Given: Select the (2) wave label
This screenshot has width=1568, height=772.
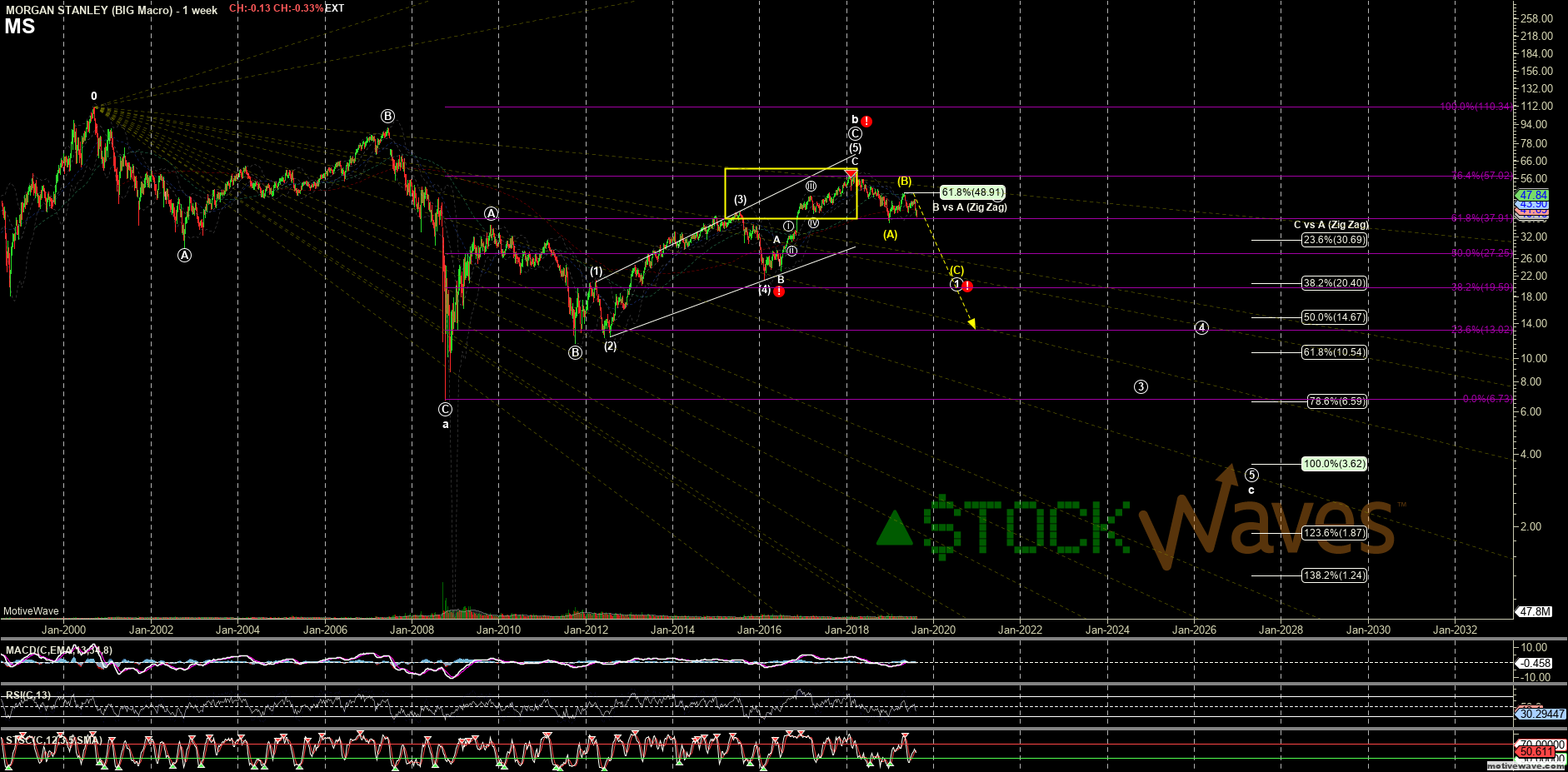Looking at the screenshot, I should [x=610, y=346].
